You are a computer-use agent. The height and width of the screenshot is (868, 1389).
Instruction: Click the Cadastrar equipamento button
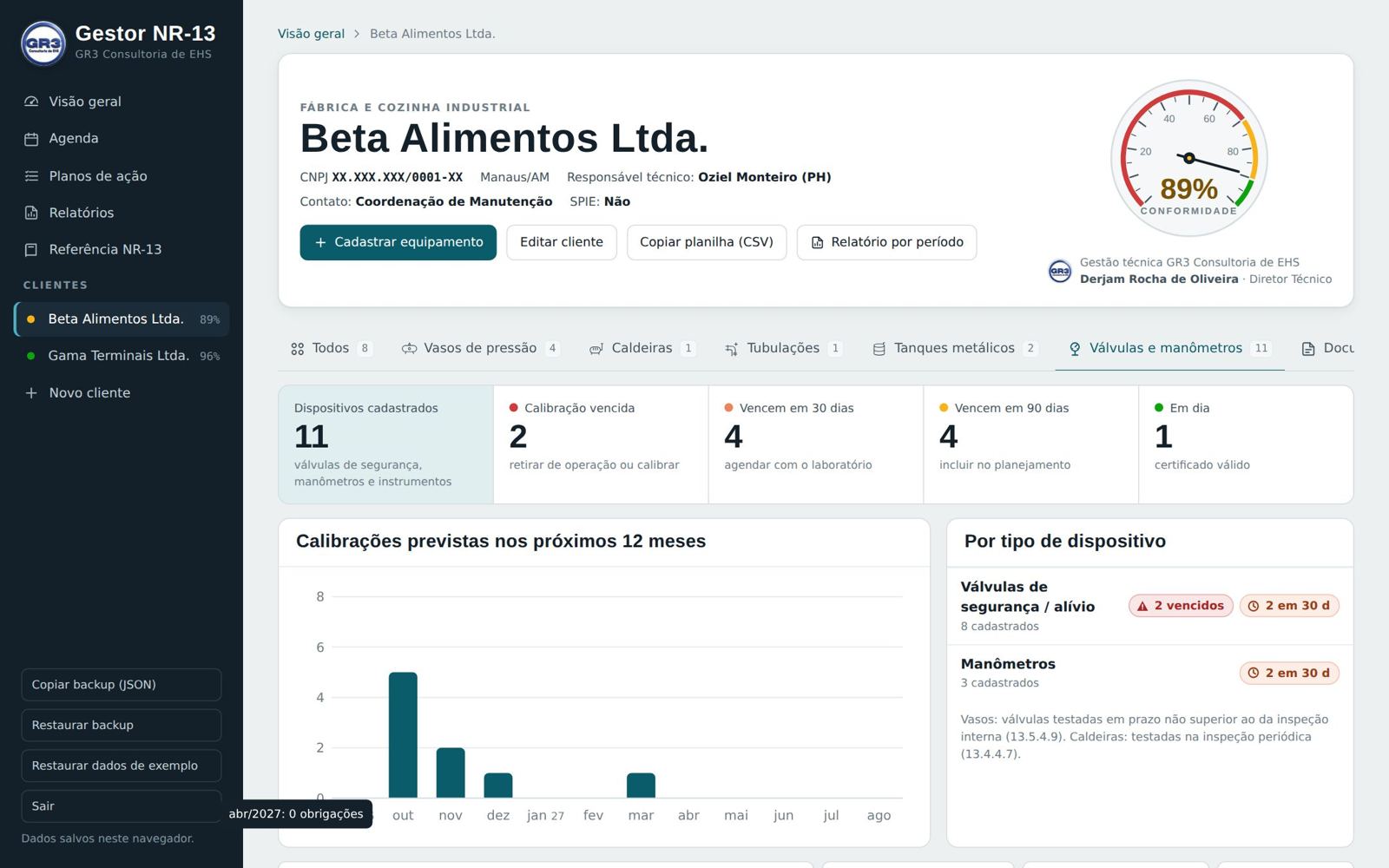398,243
